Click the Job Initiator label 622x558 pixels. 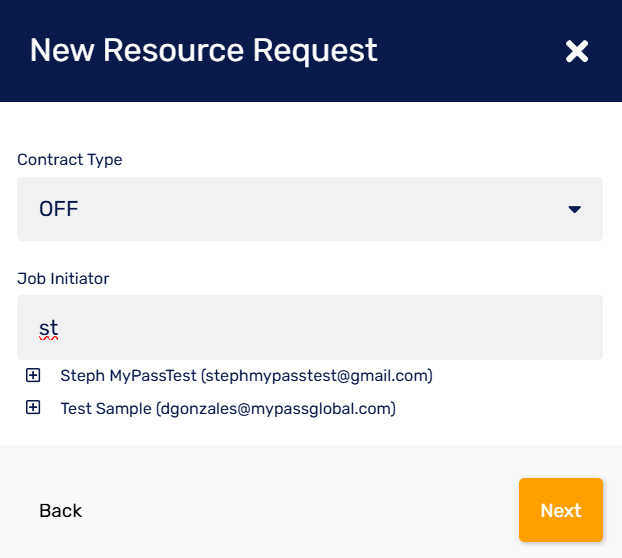click(63, 278)
